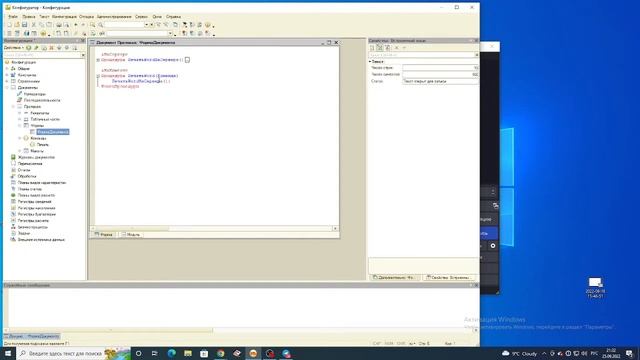Expand the Константы tree node
The width and height of the screenshot is (640, 360).
(x=7, y=75)
